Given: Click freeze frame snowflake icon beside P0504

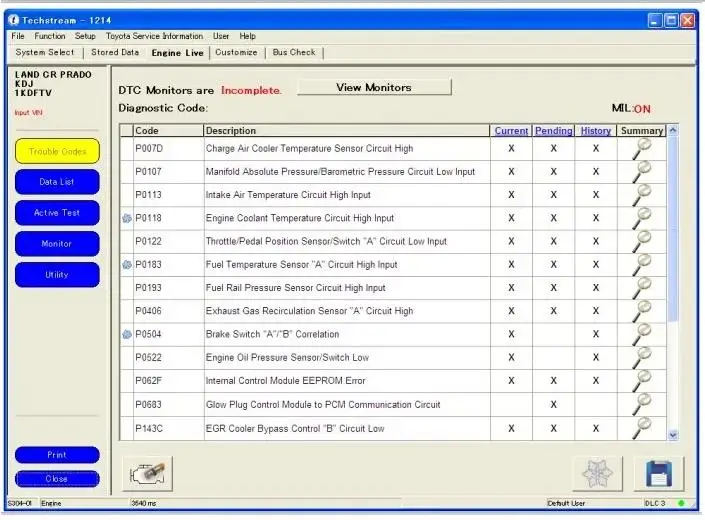Looking at the screenshot, I should 127,334.
